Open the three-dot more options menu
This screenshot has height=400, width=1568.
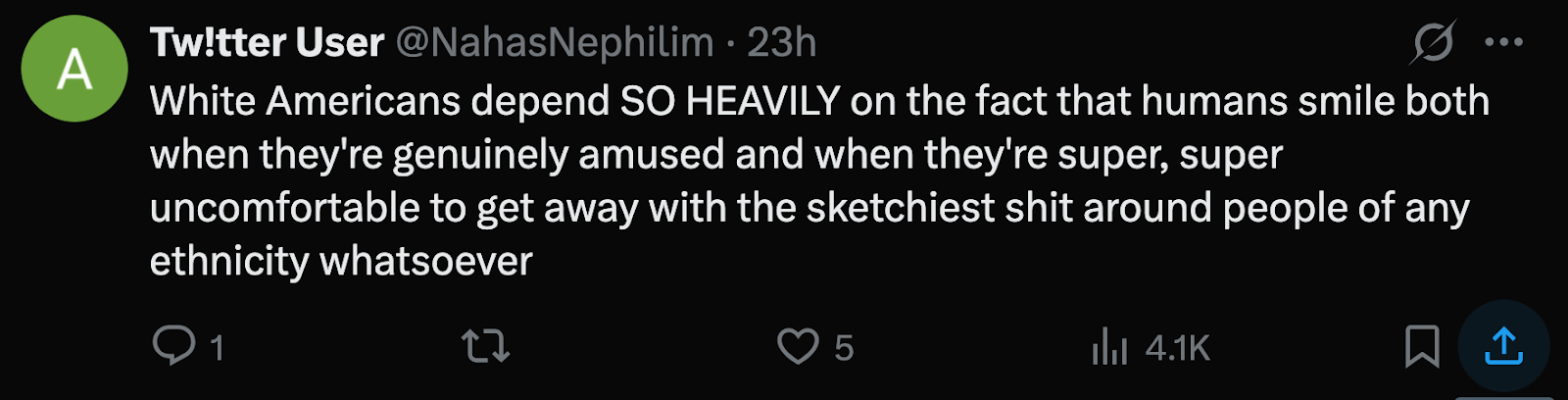1503,42
